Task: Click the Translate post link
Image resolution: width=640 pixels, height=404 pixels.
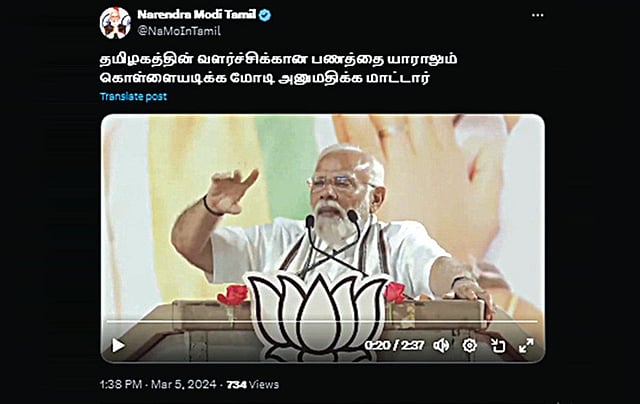Action: pyautogui.click(x=133, y=97)
